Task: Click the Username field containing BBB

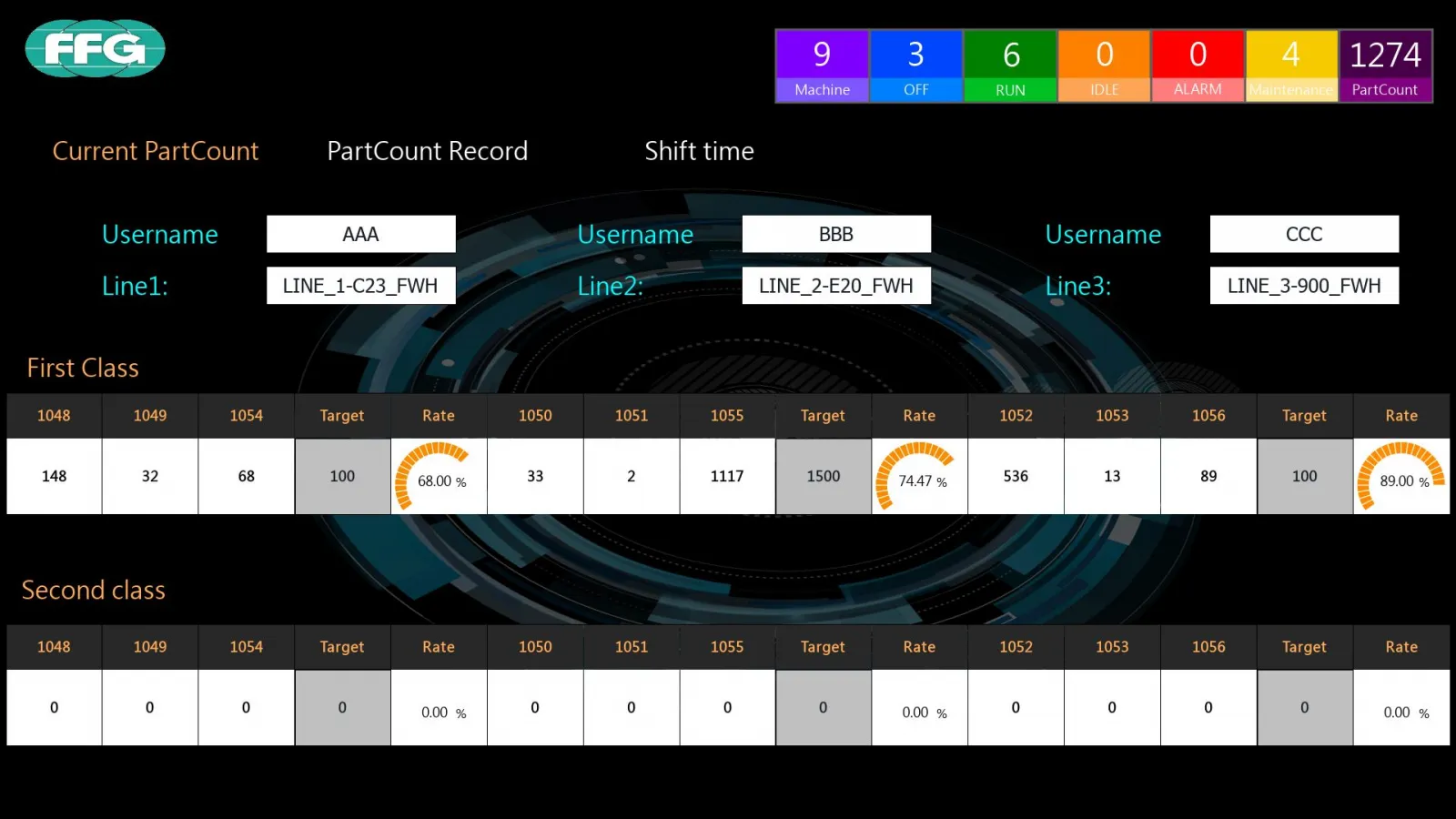Action: (836, 234)
